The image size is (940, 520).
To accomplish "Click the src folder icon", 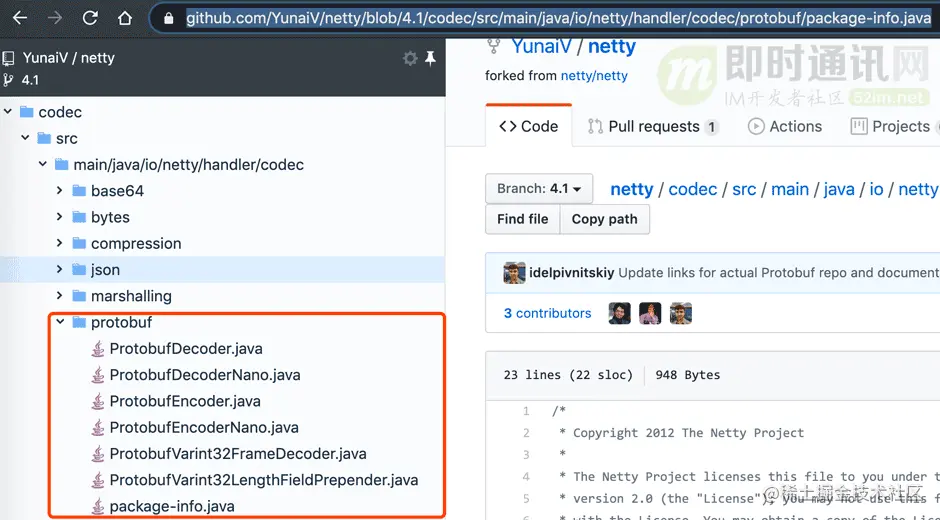I will pos(44,138).
